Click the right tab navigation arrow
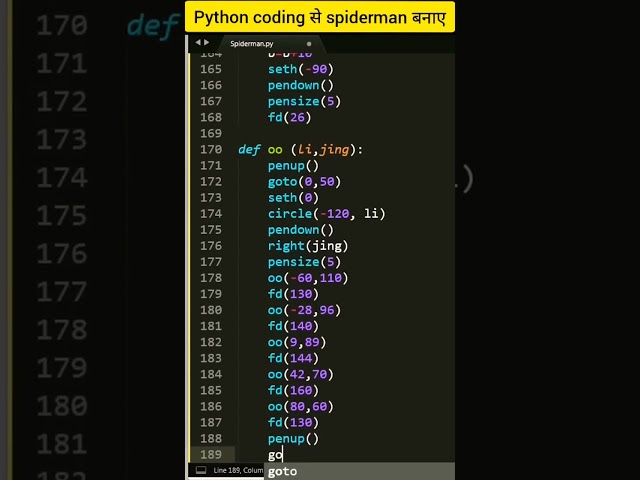Screen dimensions: 640x480 pyautogui.click(x=207, y=42)
